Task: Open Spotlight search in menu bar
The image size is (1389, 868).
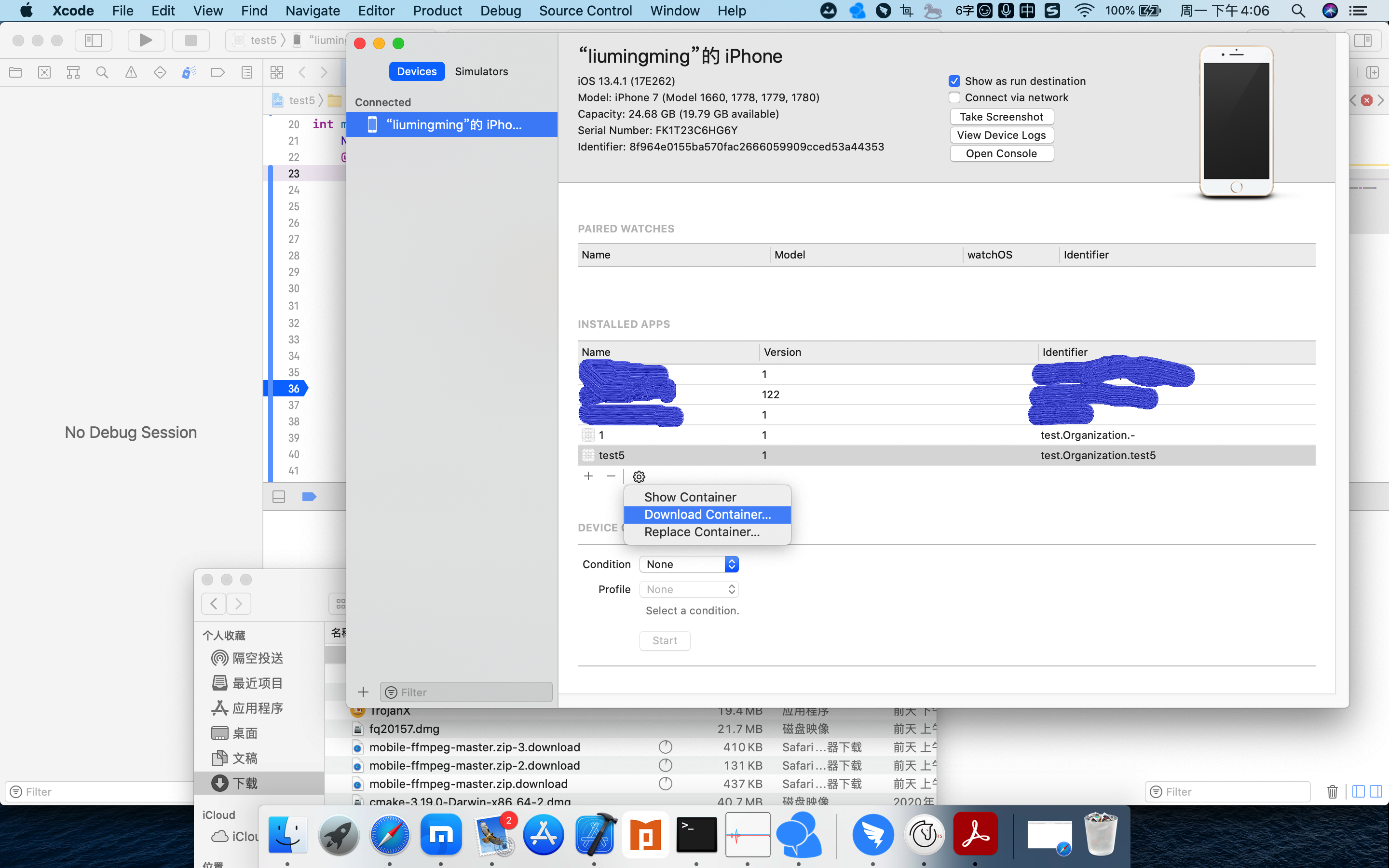Action: (1298, 11)
